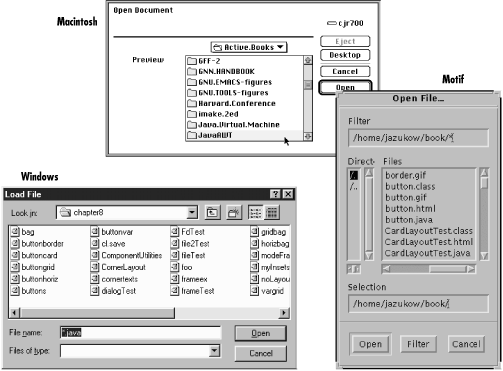Click the Desktop button
Screen dimensions: 503x371
[x=345, y=55]
